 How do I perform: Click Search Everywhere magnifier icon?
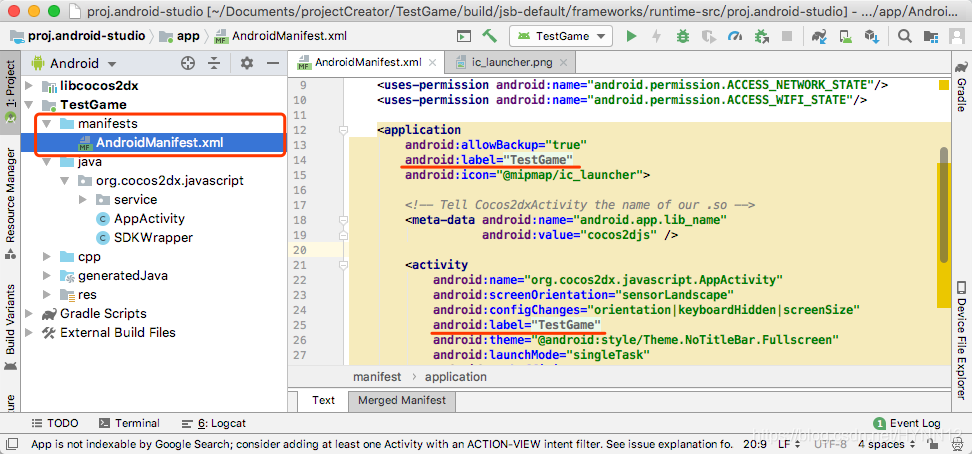point(905,36)
